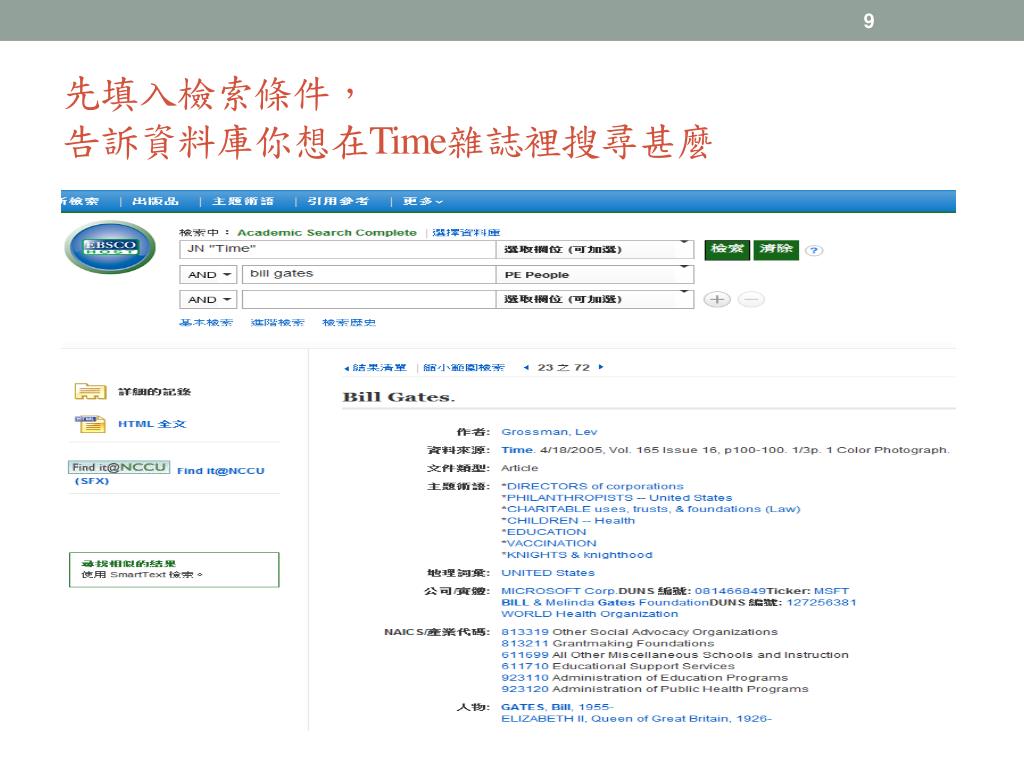
Task: Click the bill gates search field
Action: 369,274
